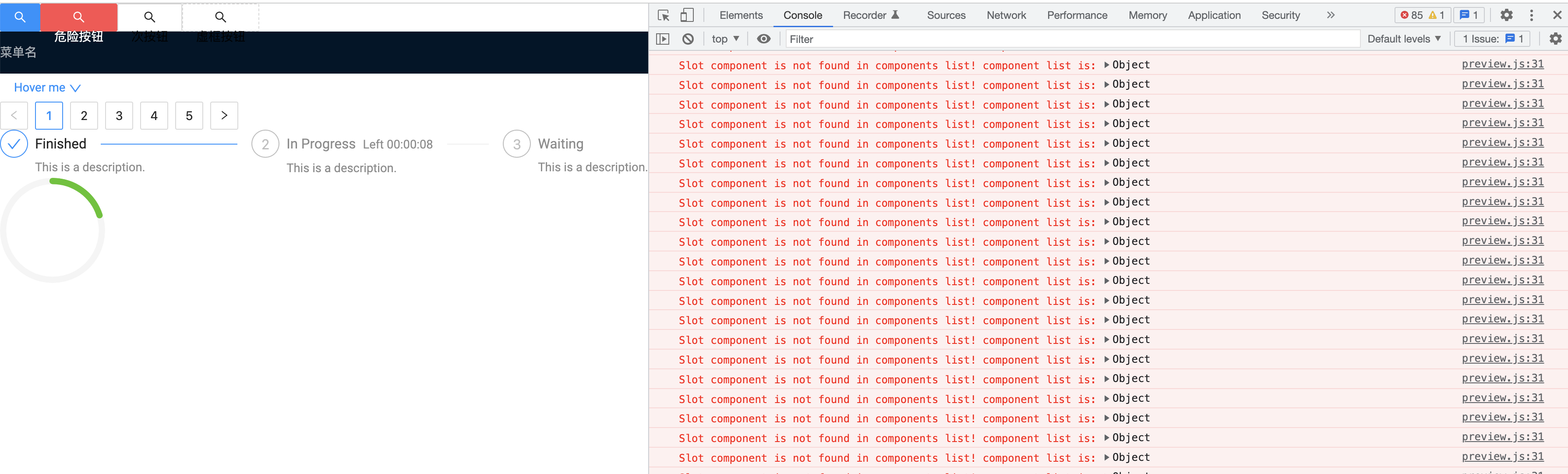Toggle the device emulation toolbar
This screenshot has width=1568, height=474.
(687, 14)
